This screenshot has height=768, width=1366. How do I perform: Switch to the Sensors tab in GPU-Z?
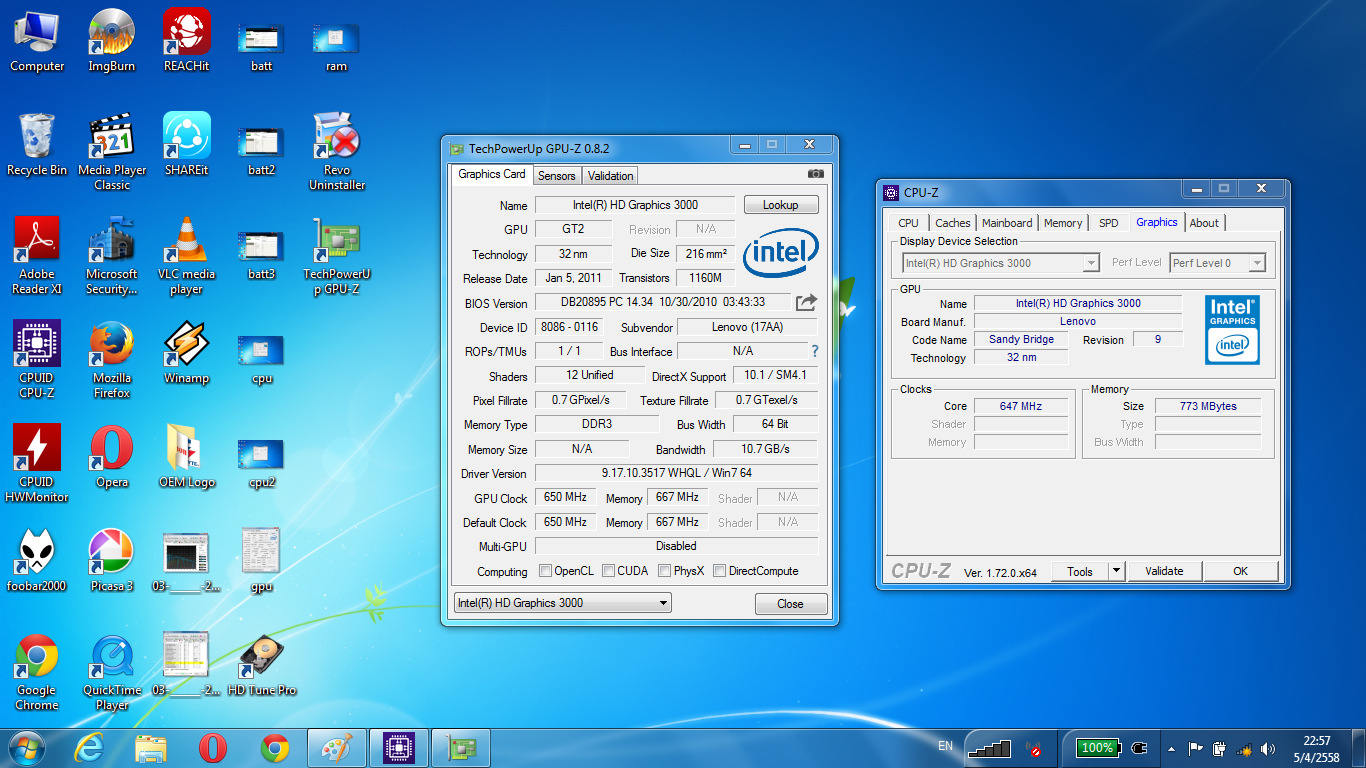(x=556, y=176)
